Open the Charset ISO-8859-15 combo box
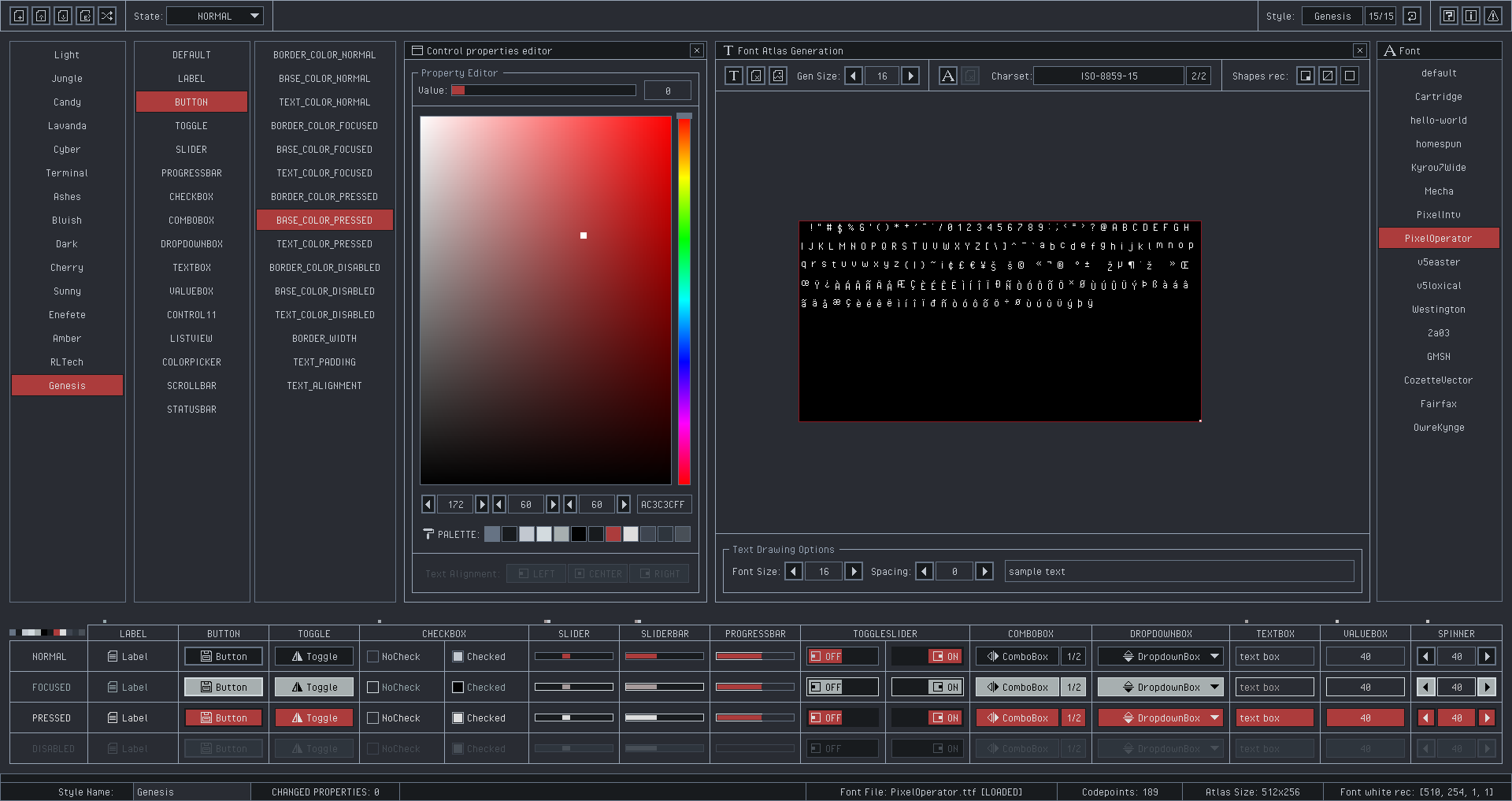Image resolution: width=1512 pixels, height=801 pixels. pos(1108,76)
